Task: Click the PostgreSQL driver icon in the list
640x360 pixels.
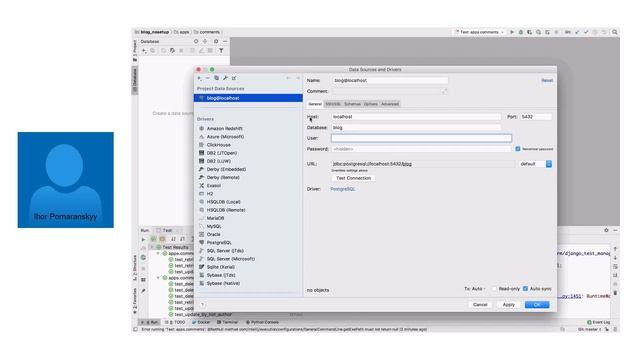Action: pos(202,242)
